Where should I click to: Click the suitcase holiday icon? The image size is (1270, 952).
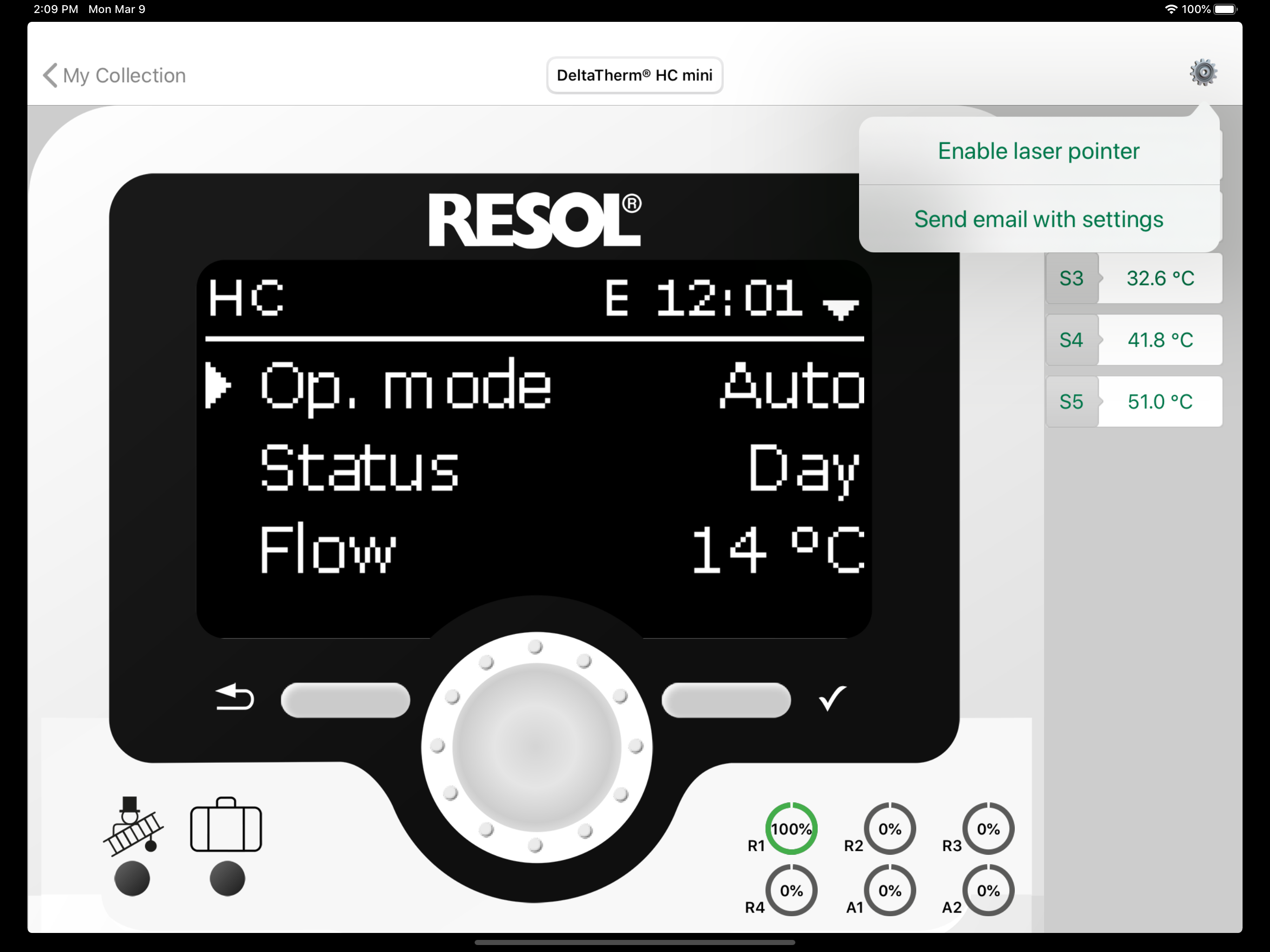(226, 825)
